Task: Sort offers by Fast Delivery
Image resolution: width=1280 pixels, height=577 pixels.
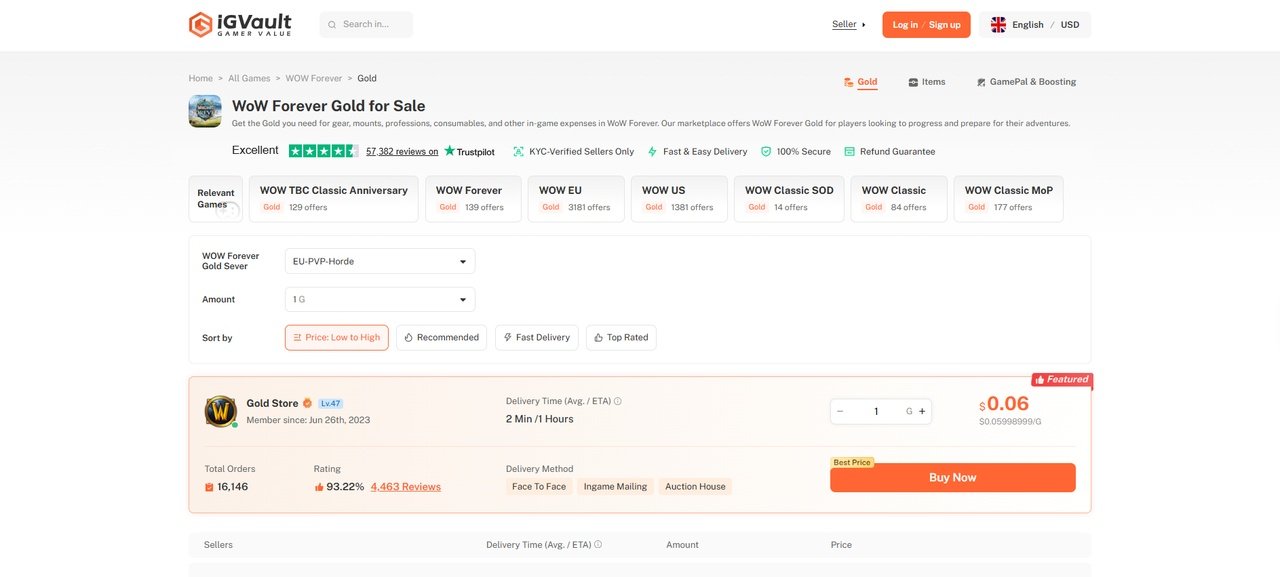Action: [x=537, y=338]
